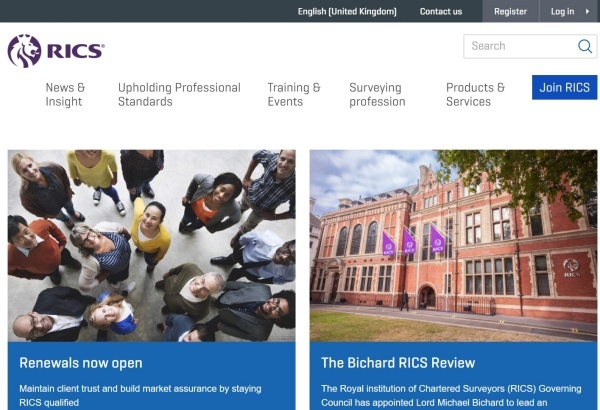Screen dimensions: 600x410
Task: Click the Register button
Action: [510, 11]
